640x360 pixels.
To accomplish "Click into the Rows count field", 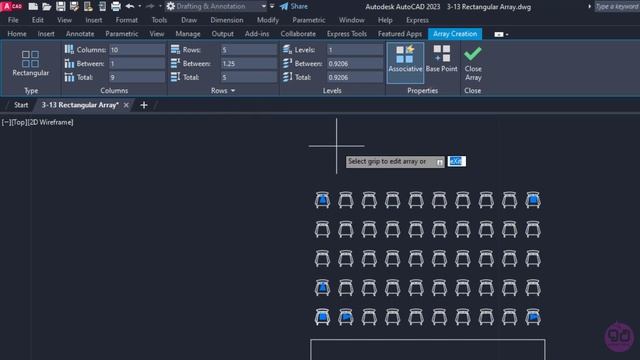I will point(249,50).
